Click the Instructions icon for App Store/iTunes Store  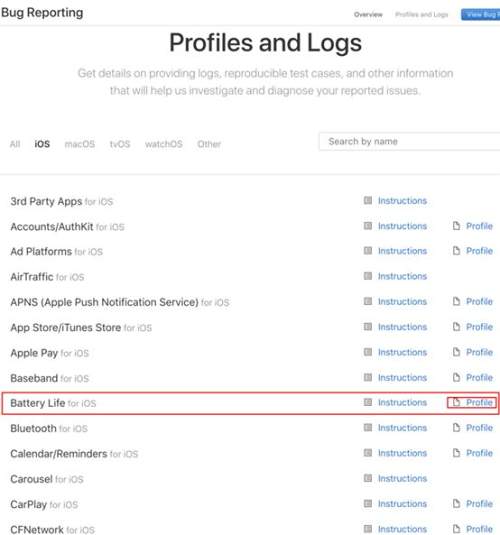point(368,327)
